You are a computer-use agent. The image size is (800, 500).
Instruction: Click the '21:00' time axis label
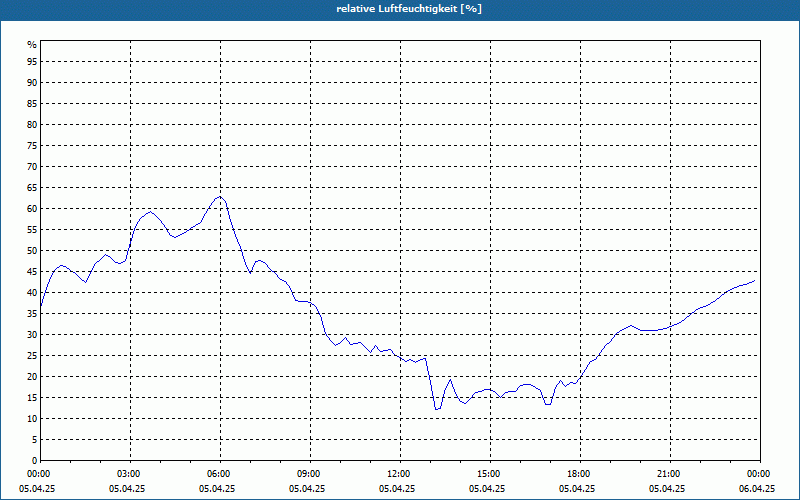(667, 474)
